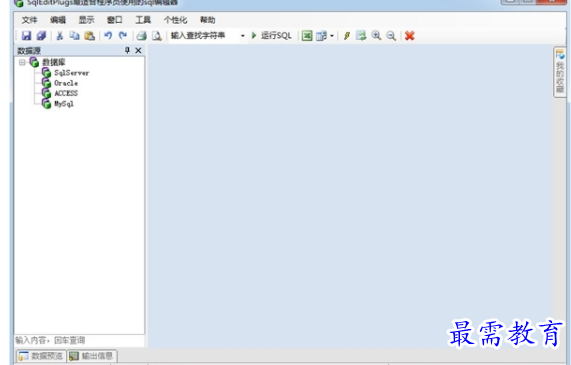Image resolution: width=571 pixels, height=365 pixels.
Task: Open the 帮助 menu
Action: coord(208,20)
